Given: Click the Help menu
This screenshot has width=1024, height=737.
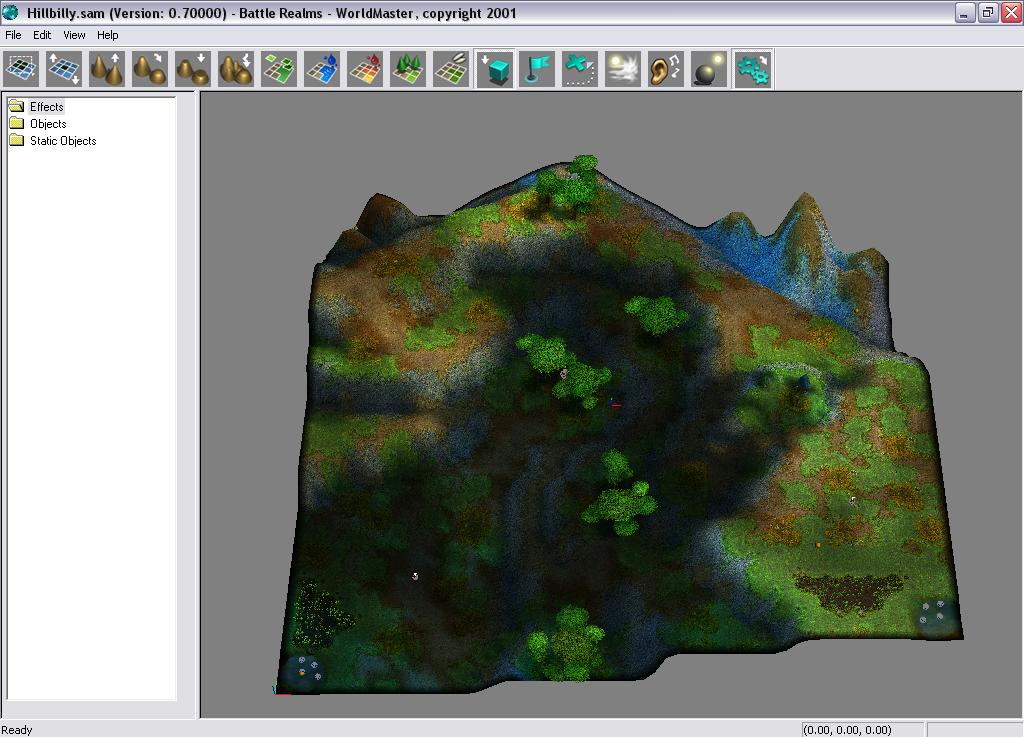Looking at the screenshot, I should pyautogui.click(x=107, y=35).
